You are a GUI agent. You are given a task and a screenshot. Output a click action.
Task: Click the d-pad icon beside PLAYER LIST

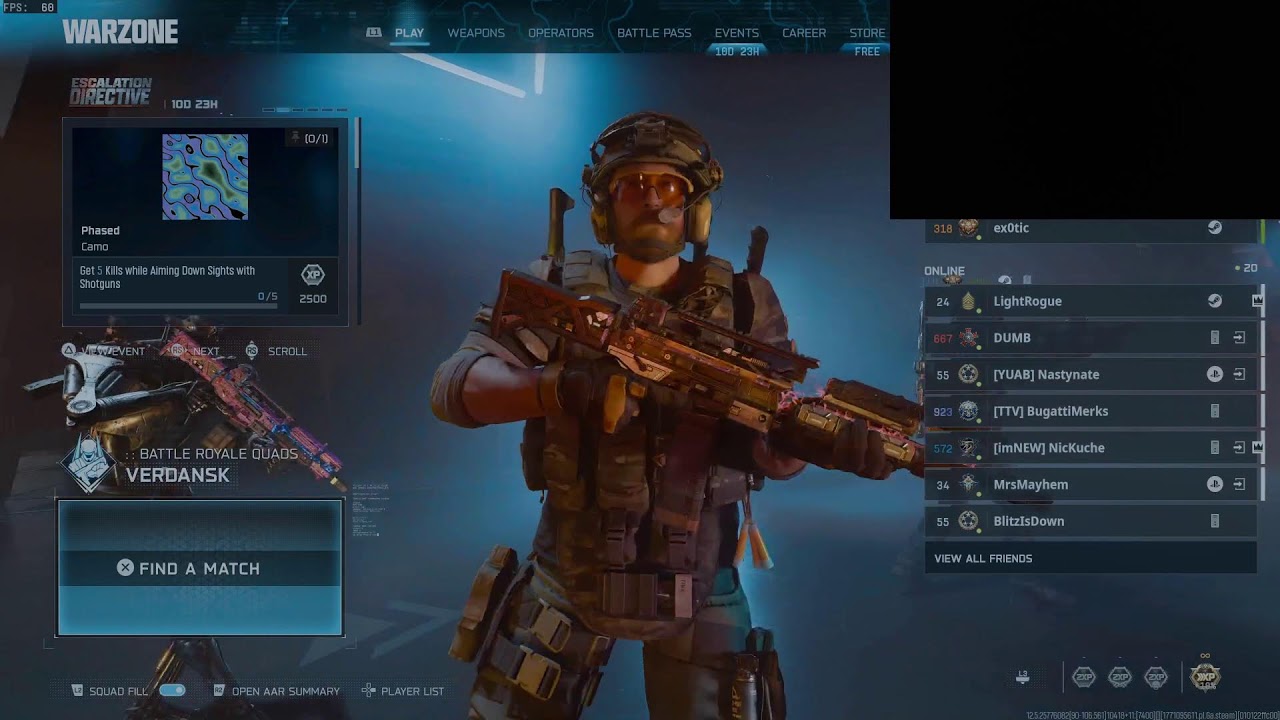tap(368, 691)
